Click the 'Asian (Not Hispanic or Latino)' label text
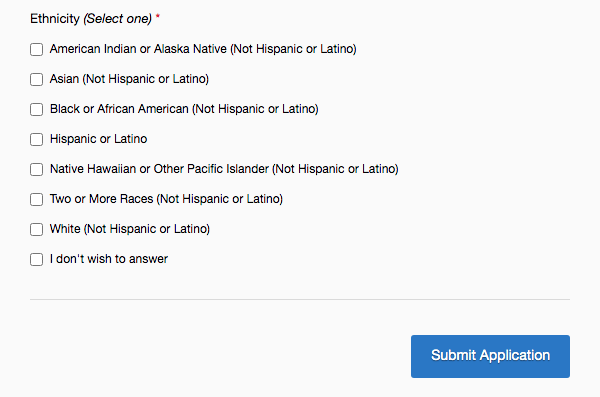The height and width of the screenshot is (397, 600). (129, 79)
